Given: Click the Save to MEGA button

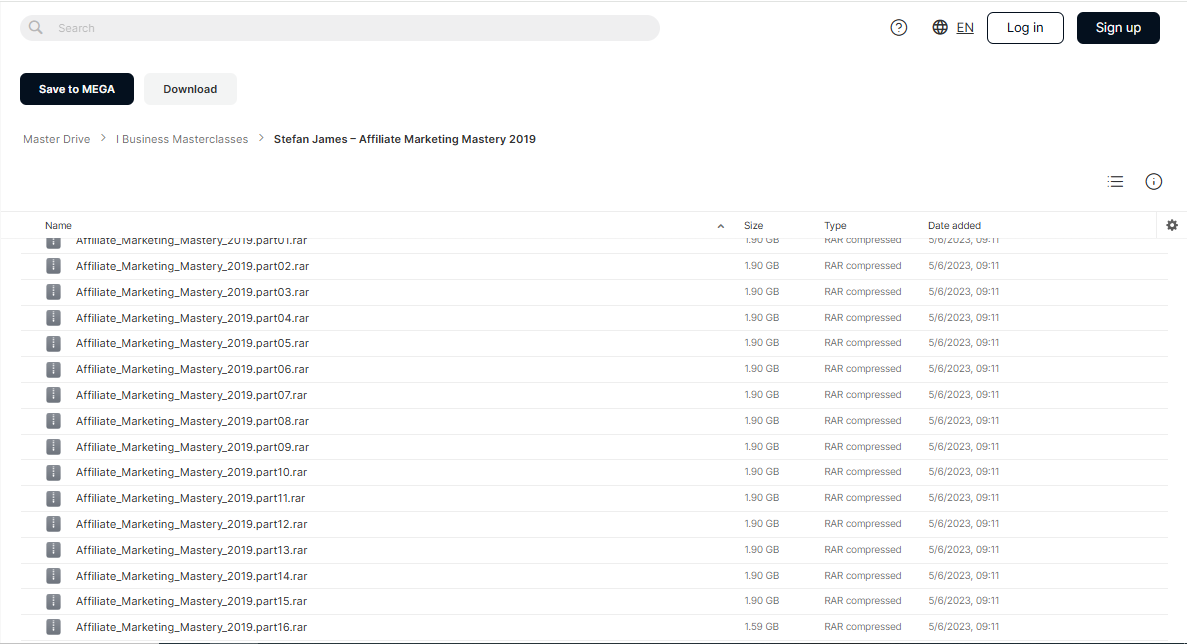Looking at the screenshot, I should 76,89.
